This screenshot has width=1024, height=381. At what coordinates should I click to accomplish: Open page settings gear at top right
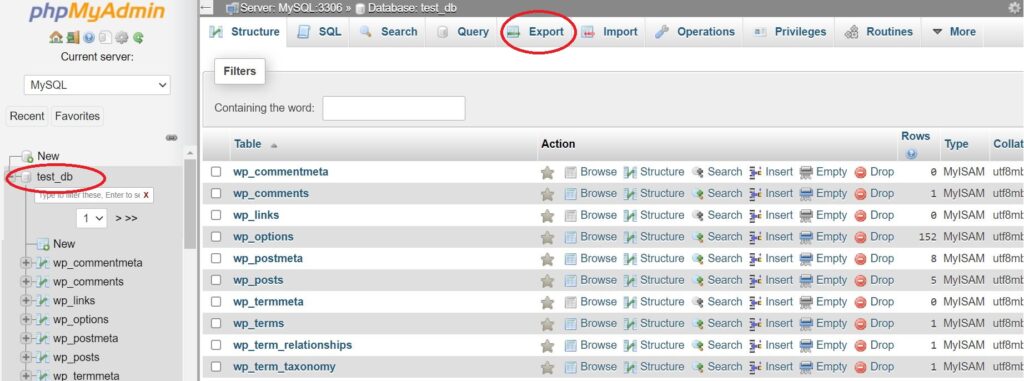point(1014,8)
